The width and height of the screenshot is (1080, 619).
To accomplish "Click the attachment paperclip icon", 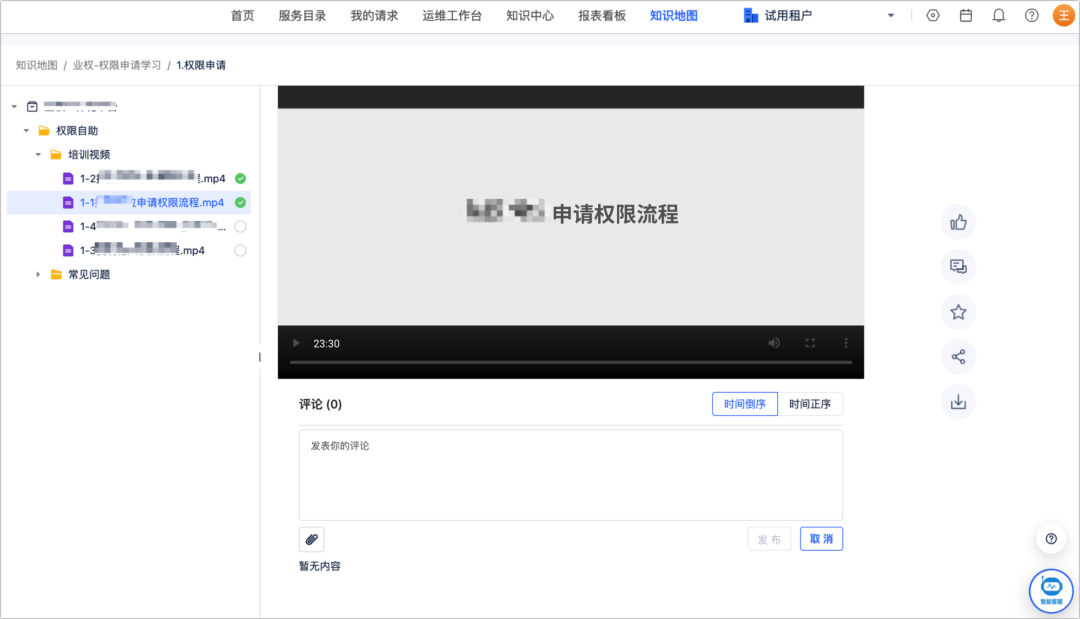I will click(311, 539).
